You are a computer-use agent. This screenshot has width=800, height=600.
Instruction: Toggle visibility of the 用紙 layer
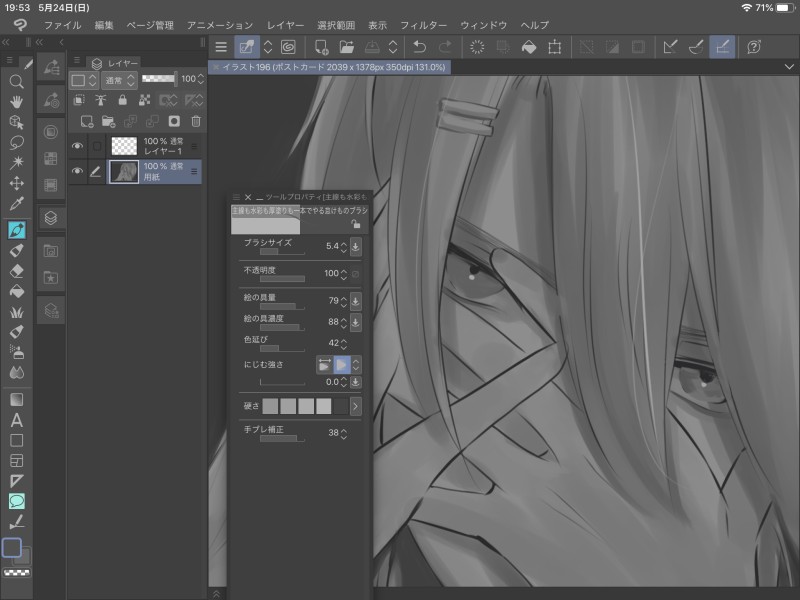click(x=78, y=171)
